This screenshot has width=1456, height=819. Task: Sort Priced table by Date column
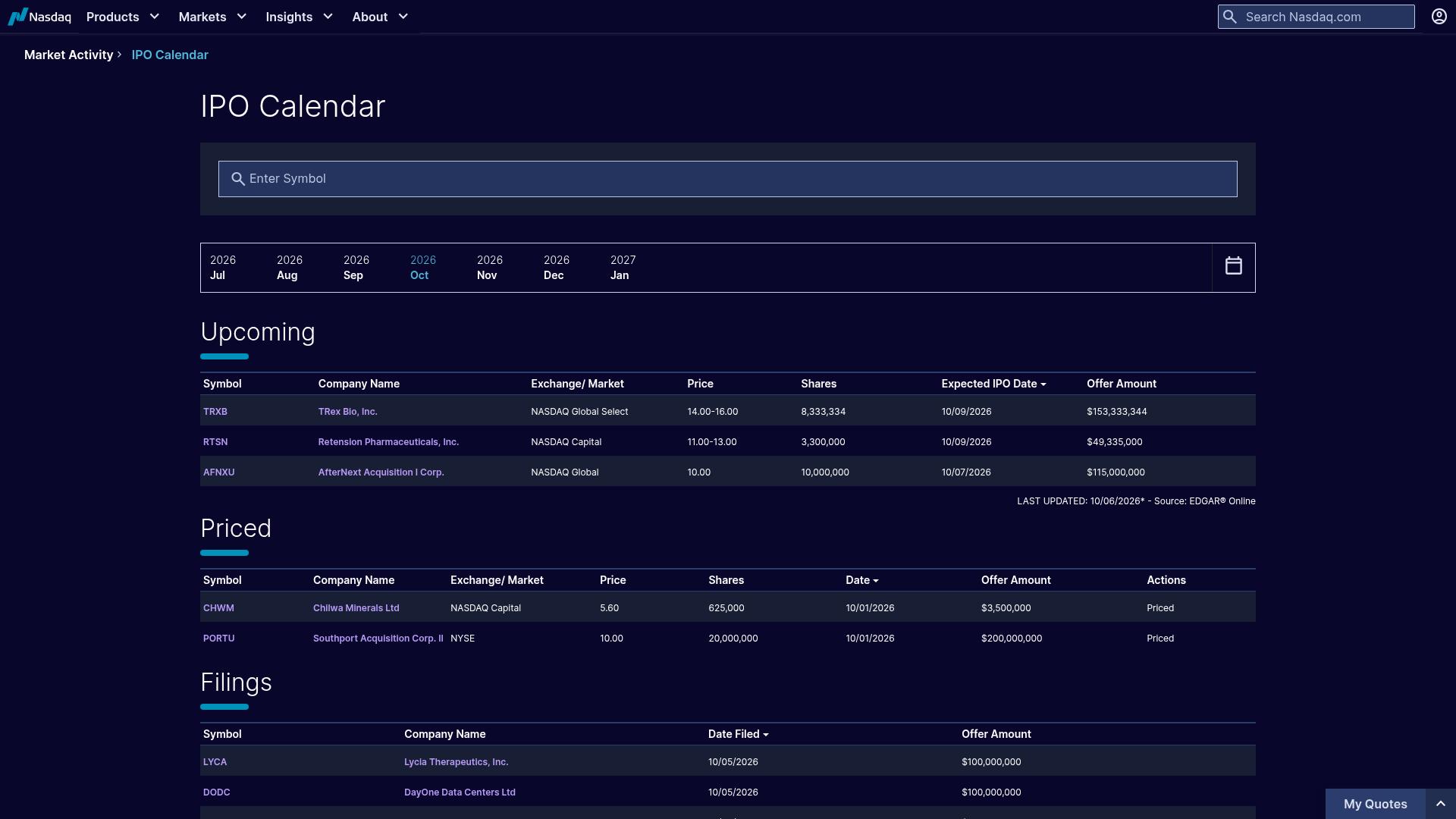click(862, 580)
